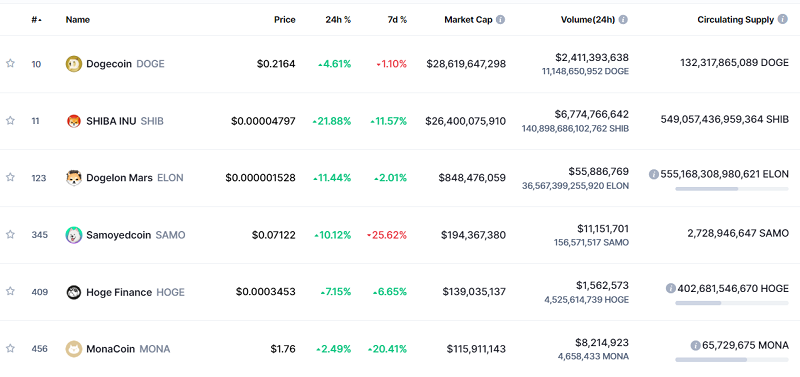Open the SHIBA INU SHIB link
Screen dimensions: 800x377
125,121
